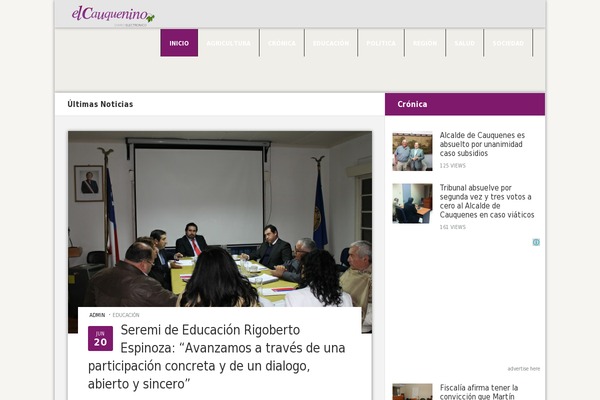Image resolution: width=600 pixels, height=400 pixels.
Task: Open 'Tribunal absuelve por segunda vez' headline
Action: (x=487, y=201)
